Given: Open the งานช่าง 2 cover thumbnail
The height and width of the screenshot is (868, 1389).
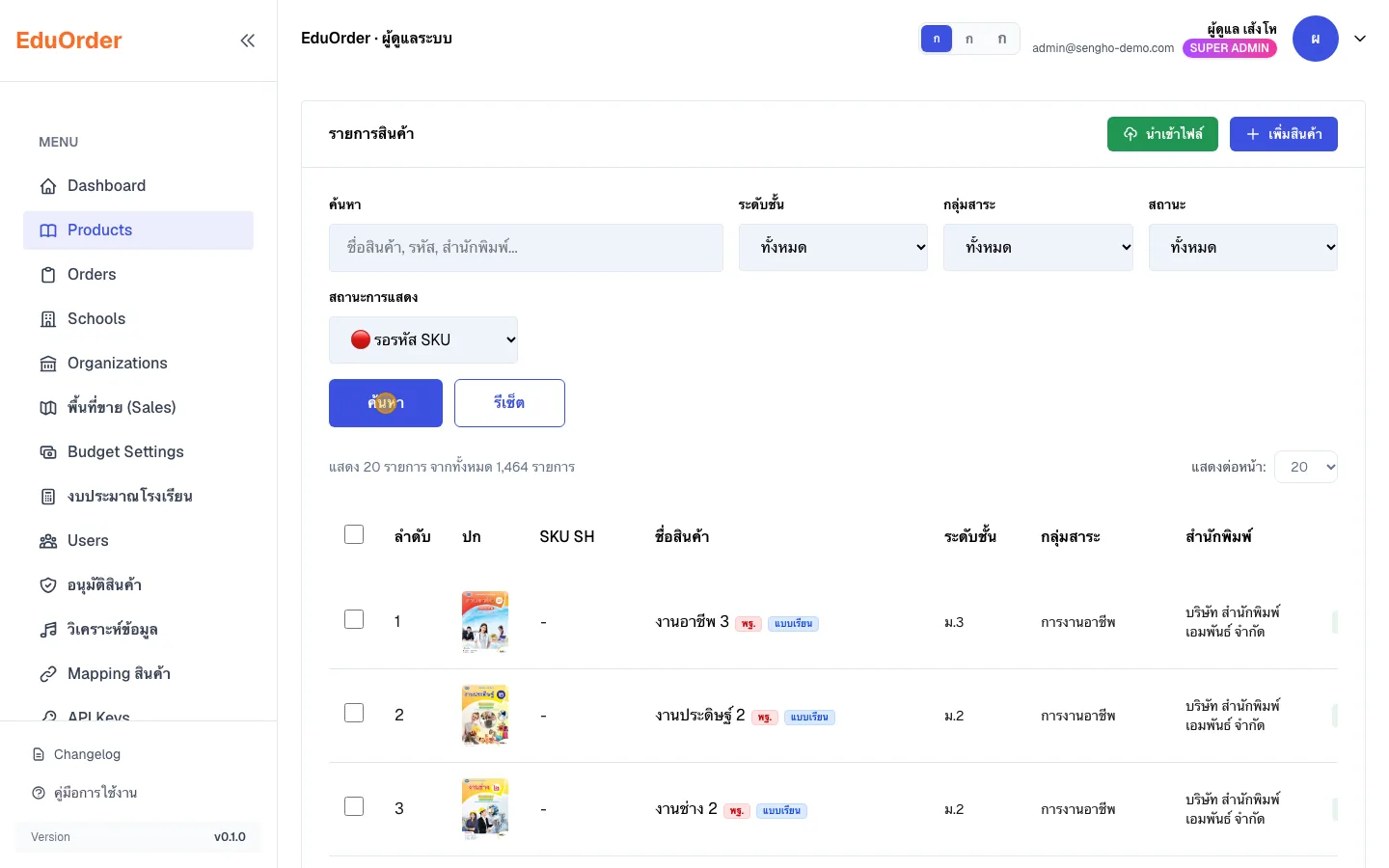Looking at the screenshot, I should coord(485,808).
